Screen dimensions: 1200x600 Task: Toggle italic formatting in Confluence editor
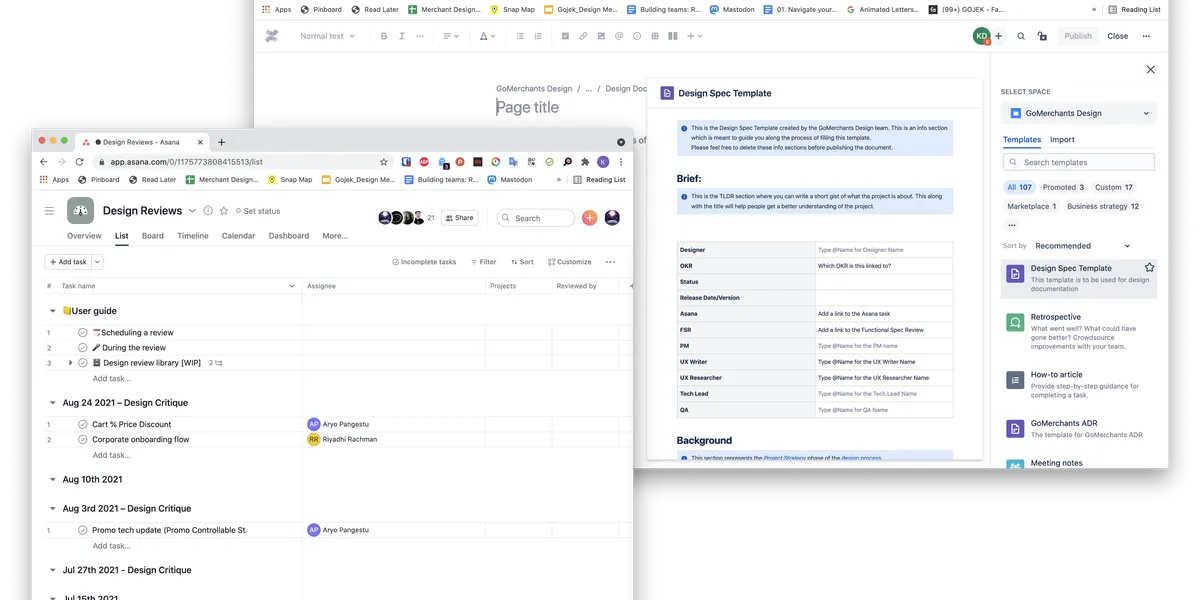click(402, 36)
